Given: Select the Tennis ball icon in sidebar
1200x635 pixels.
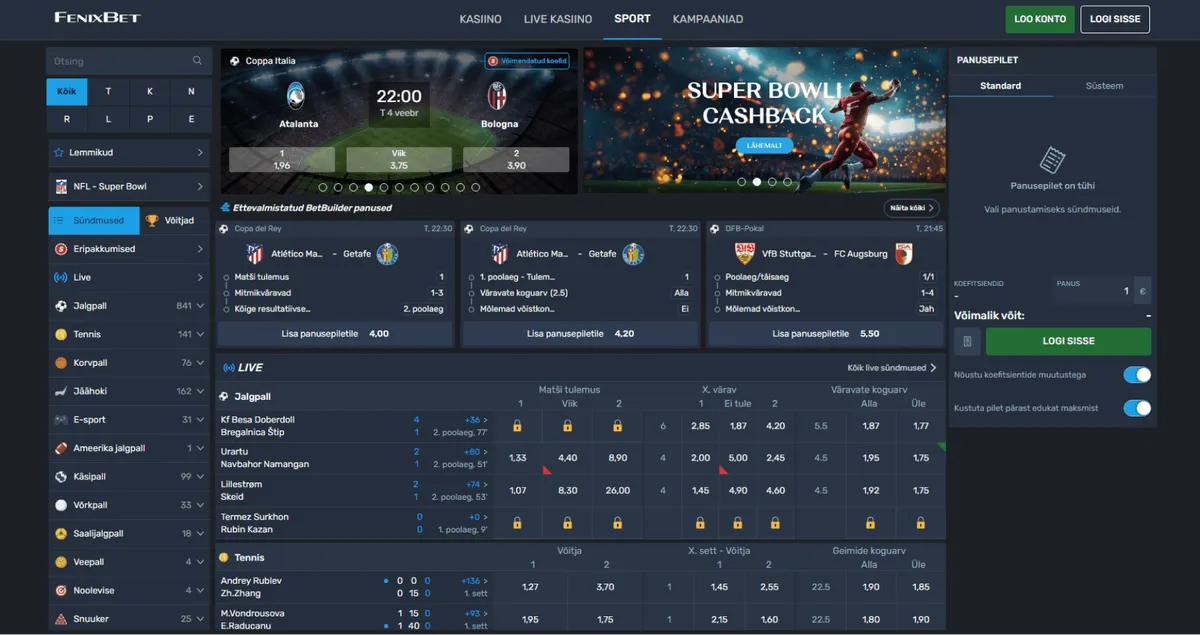Looking at the screenshot, I should [61, 334].
